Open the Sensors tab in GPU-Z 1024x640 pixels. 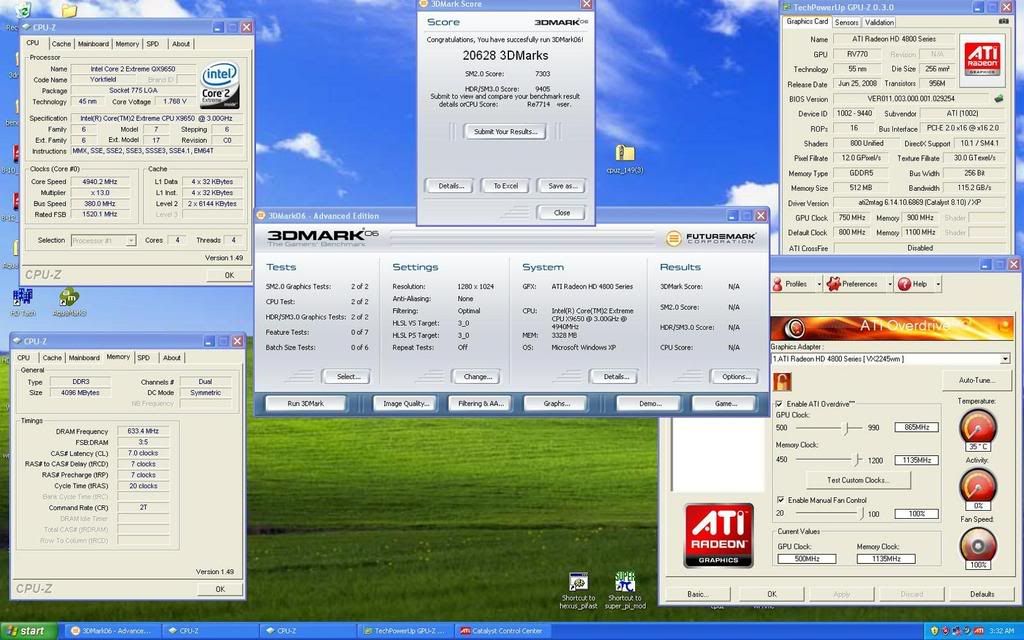[846, 22]
